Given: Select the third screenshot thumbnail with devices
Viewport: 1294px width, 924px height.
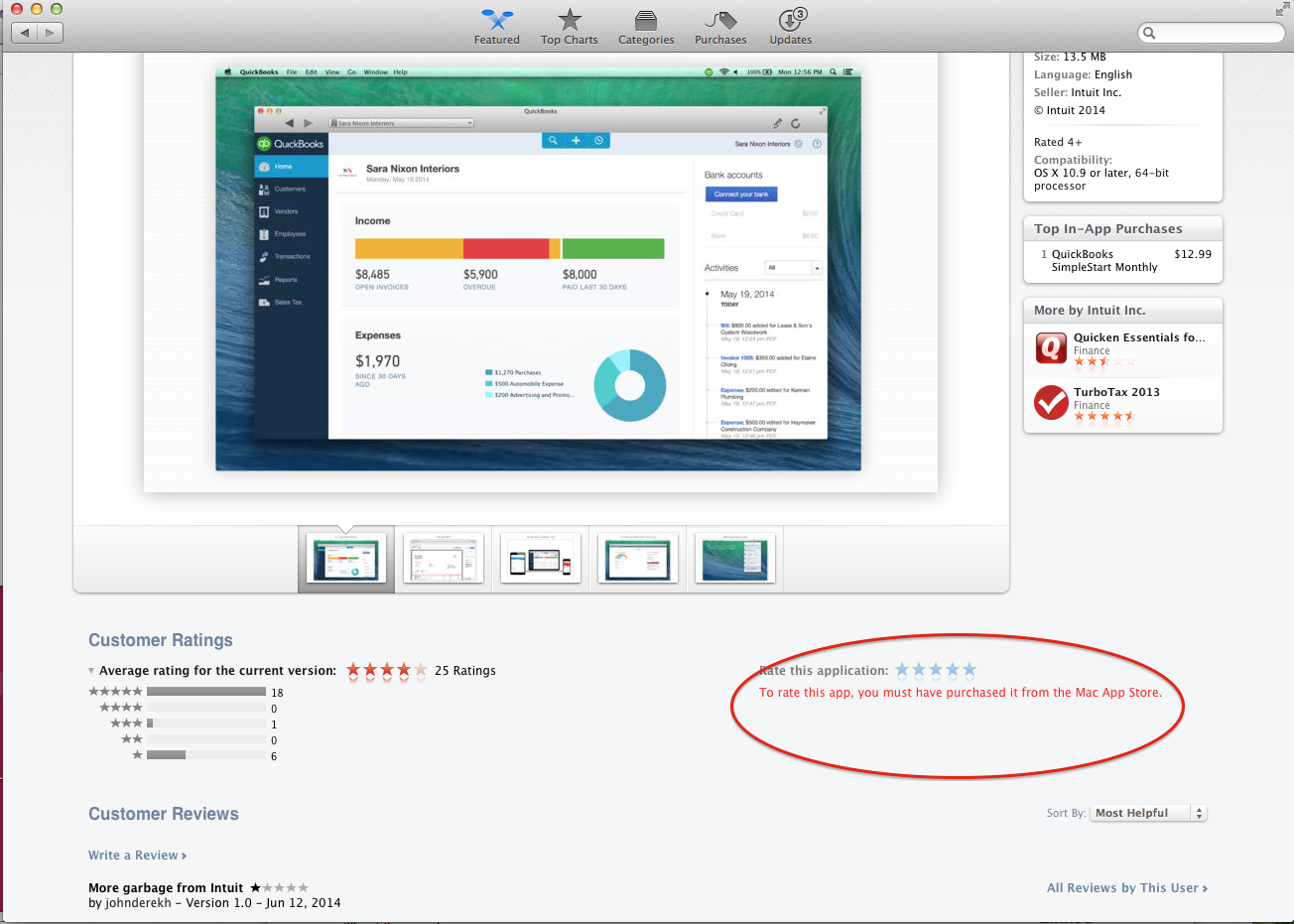Looking at the screenshot, I should tap(541, 558).
